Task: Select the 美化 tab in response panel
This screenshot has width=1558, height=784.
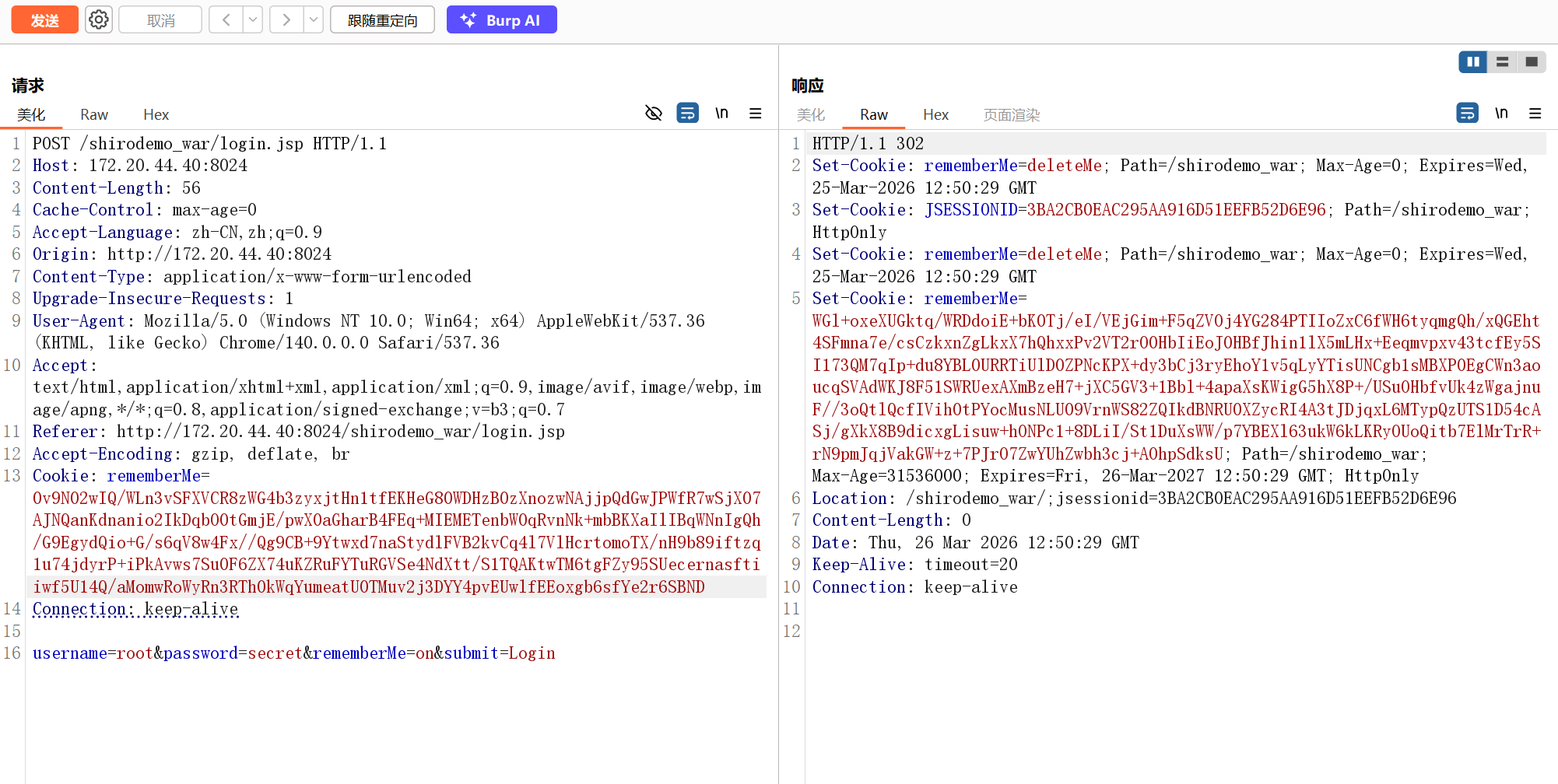Action: (811, 114)
